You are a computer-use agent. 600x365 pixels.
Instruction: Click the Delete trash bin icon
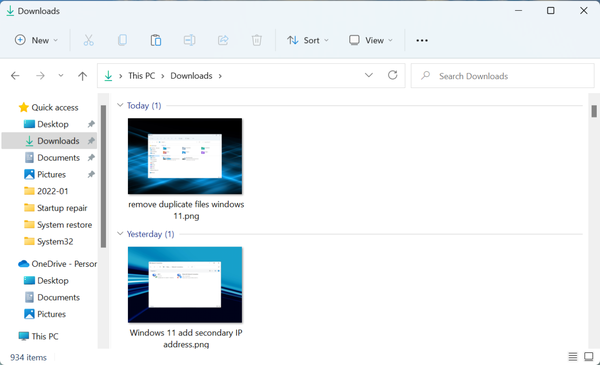click(x=257, y=40)
